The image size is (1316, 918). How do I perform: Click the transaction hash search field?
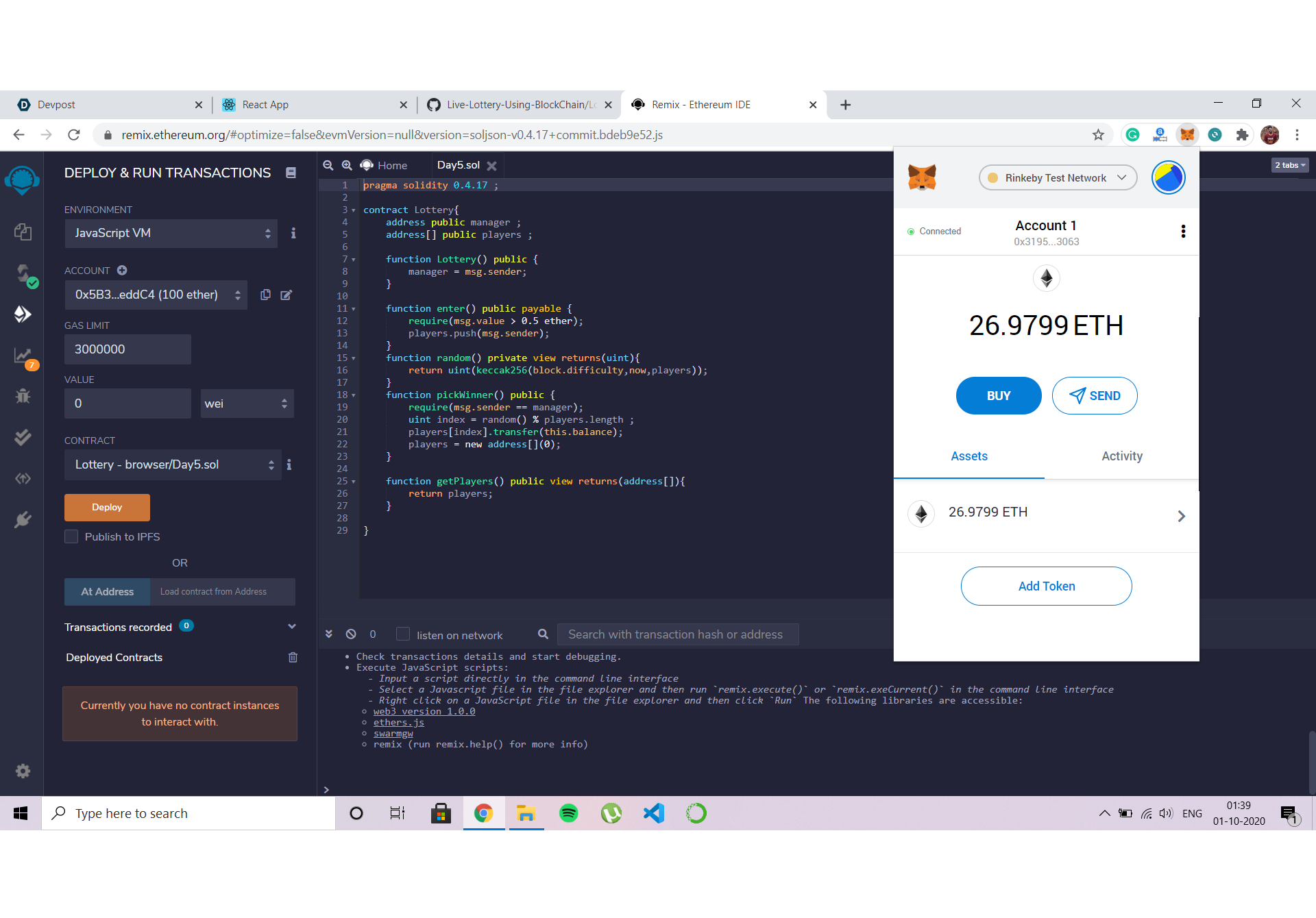(677, 634)
